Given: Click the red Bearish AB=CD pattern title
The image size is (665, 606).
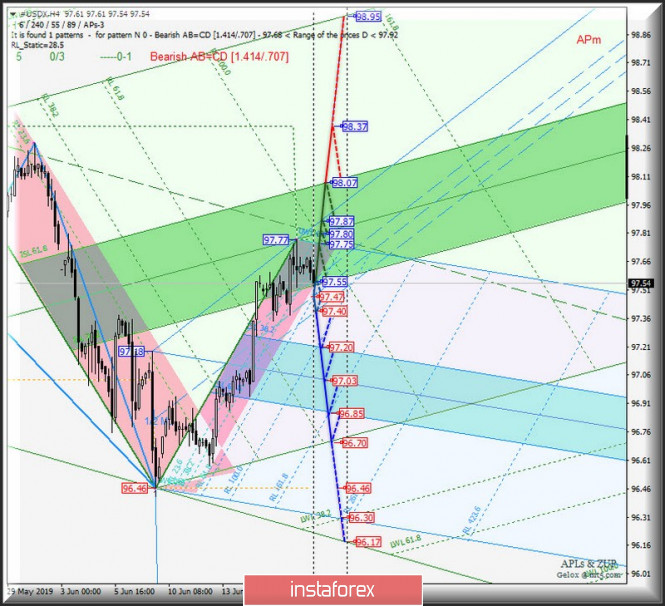Looking at the screenshot, I should tap(219, 56).
